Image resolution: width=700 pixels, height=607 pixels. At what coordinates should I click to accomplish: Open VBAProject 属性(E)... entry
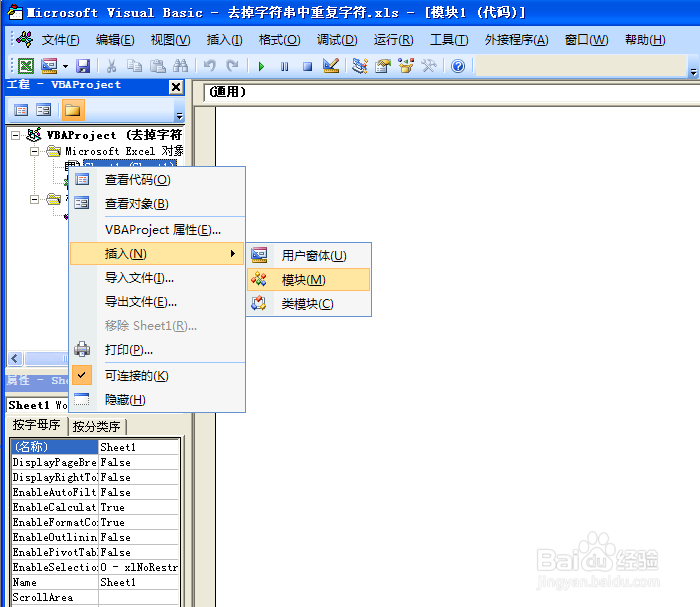158,230
